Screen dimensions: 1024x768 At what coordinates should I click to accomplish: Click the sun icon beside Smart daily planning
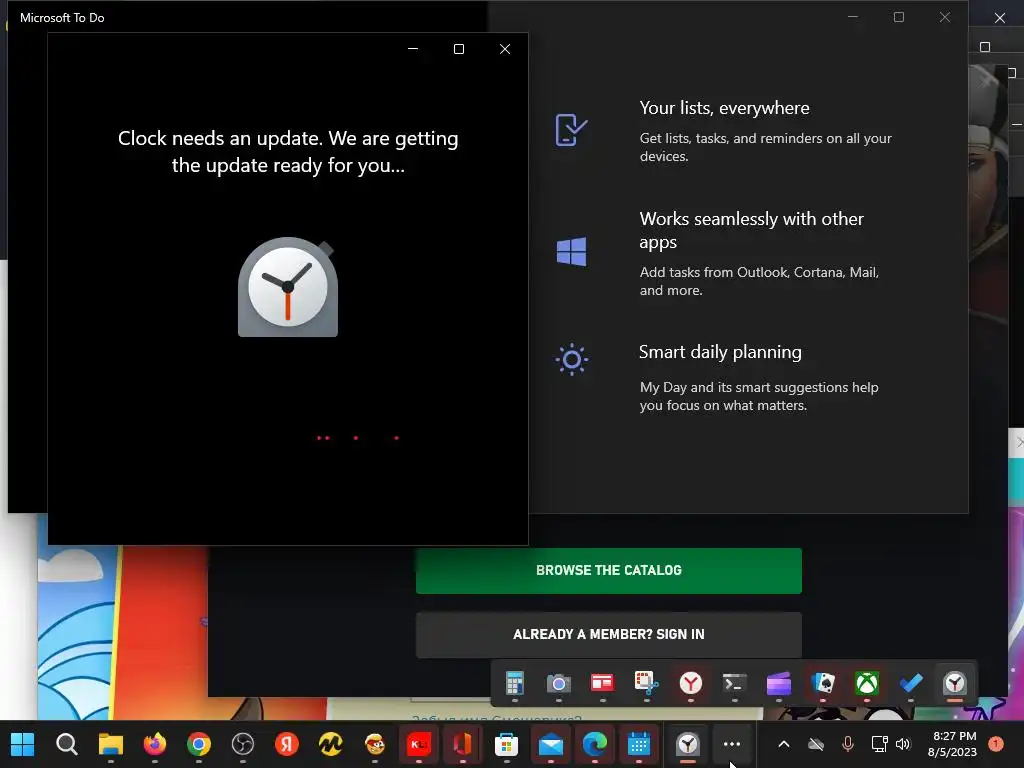coord(571,359)
